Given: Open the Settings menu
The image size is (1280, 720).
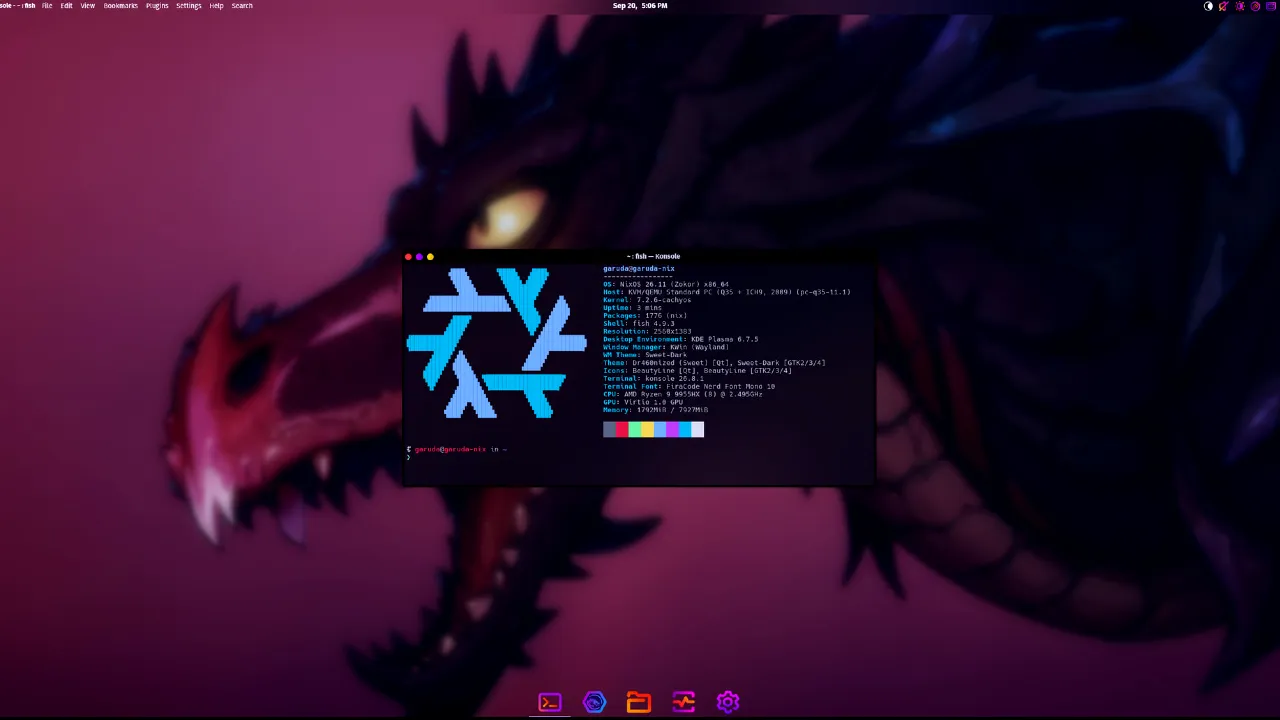Looking at the screenshot, I should [x=189, y=6].
